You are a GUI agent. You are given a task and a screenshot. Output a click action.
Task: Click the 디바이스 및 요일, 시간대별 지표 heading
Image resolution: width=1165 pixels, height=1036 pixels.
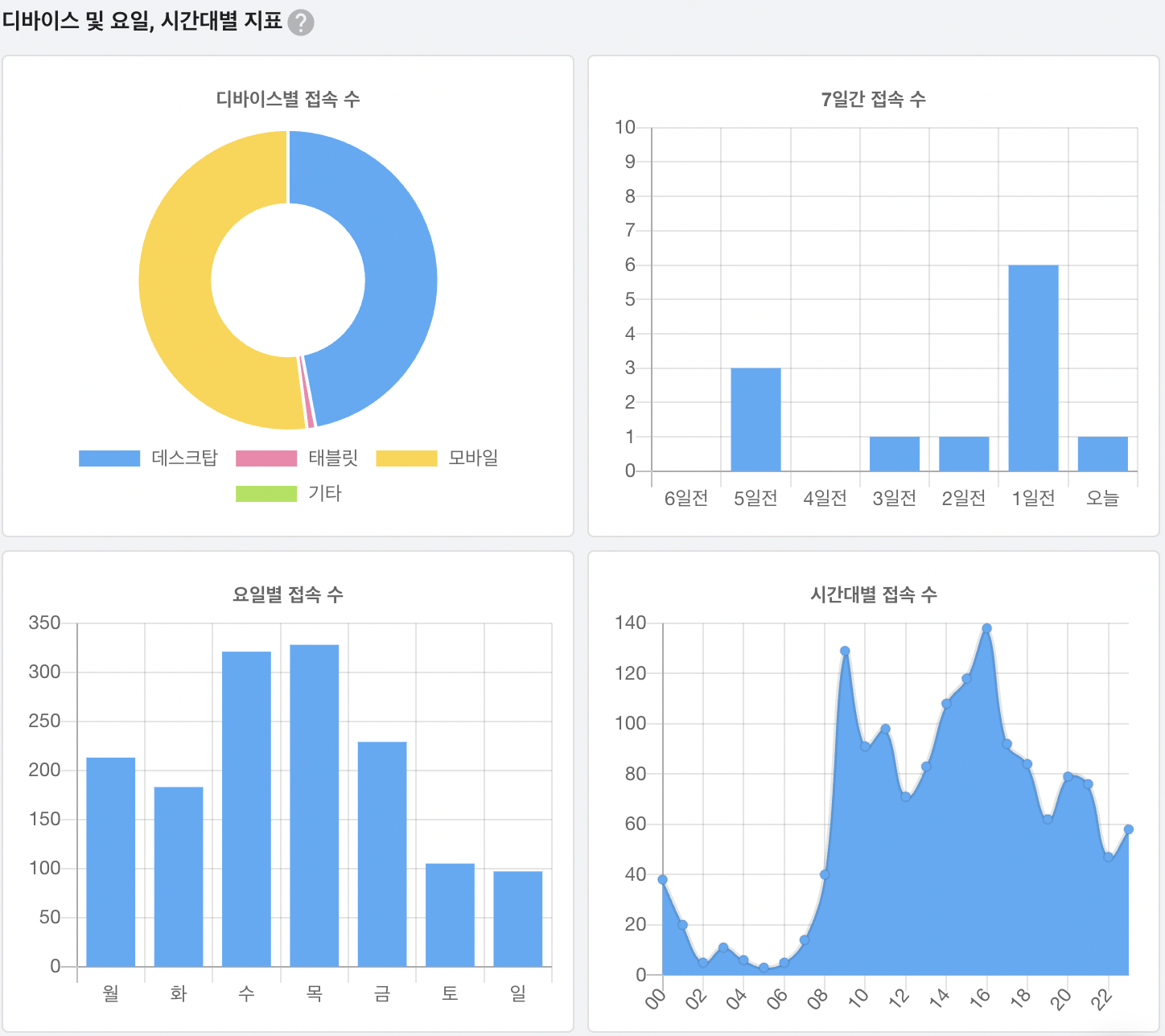tap(142, 21)
